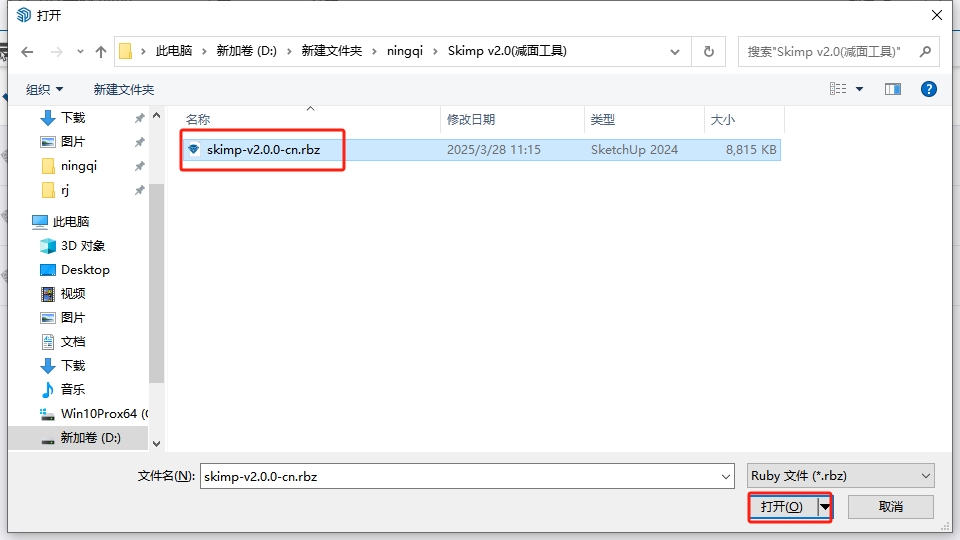Select 新加卷 (D:) in the breadcrumb
Screen dimensions: 960x540
(x=247, y=51)
